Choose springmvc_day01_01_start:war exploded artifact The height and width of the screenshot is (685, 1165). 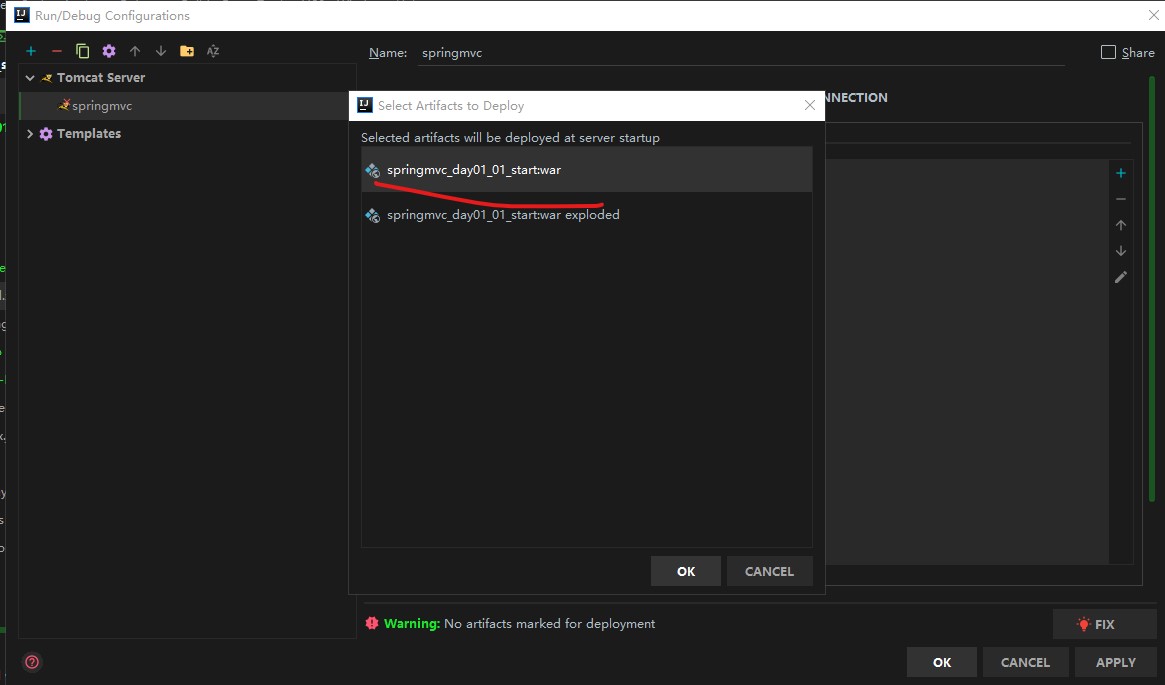(x=586, y=215)
